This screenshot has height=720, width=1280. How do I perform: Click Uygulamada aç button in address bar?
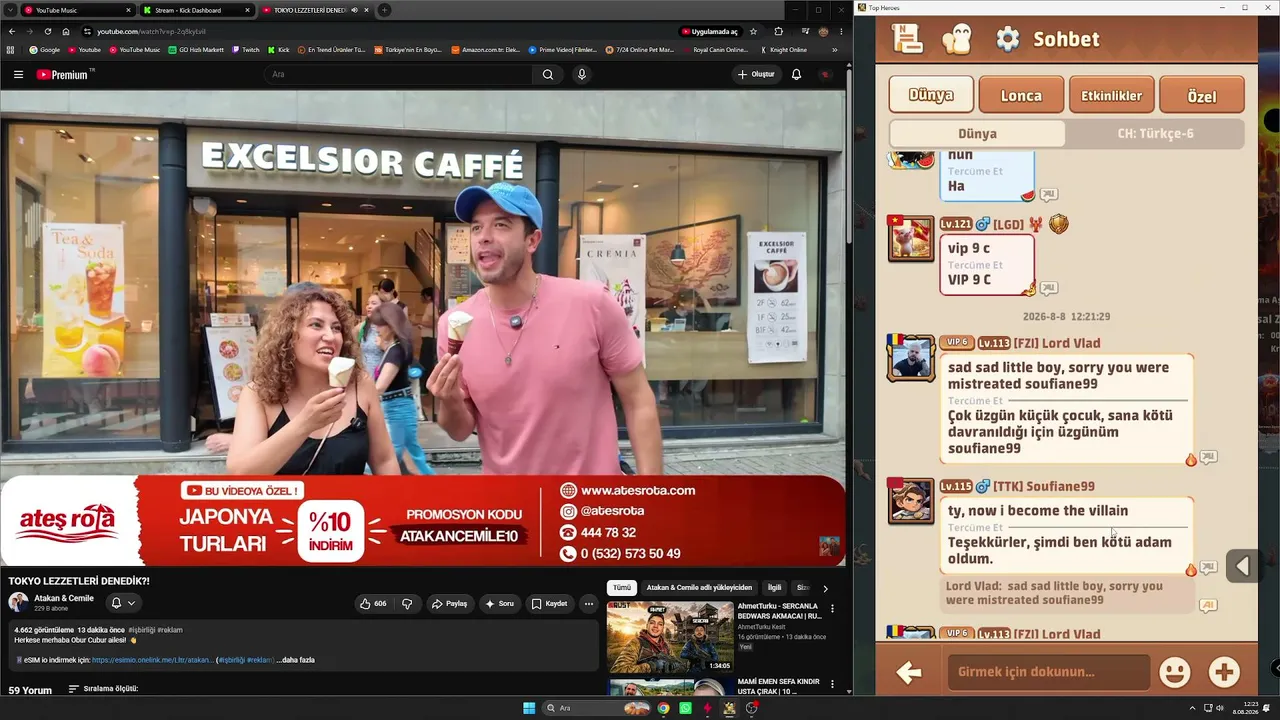click(x=709, y=31)
